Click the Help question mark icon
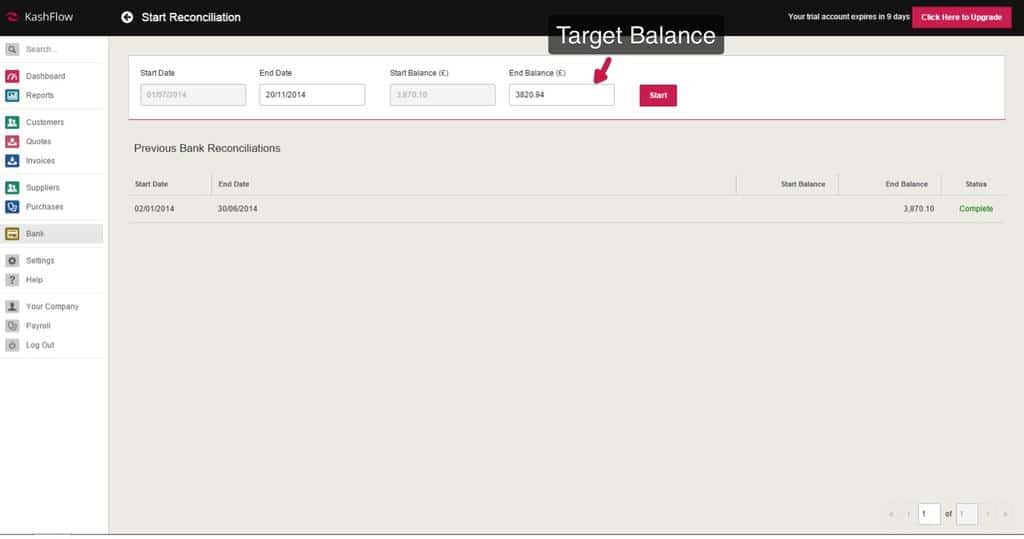This screenshot has height=539, width=1024. point(12,280)
